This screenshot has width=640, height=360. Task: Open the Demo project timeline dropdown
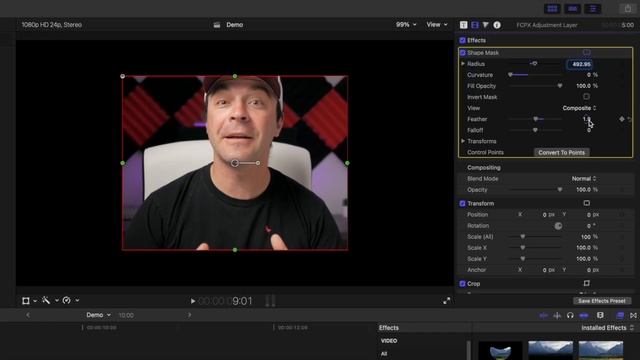[x=98, y=315]
